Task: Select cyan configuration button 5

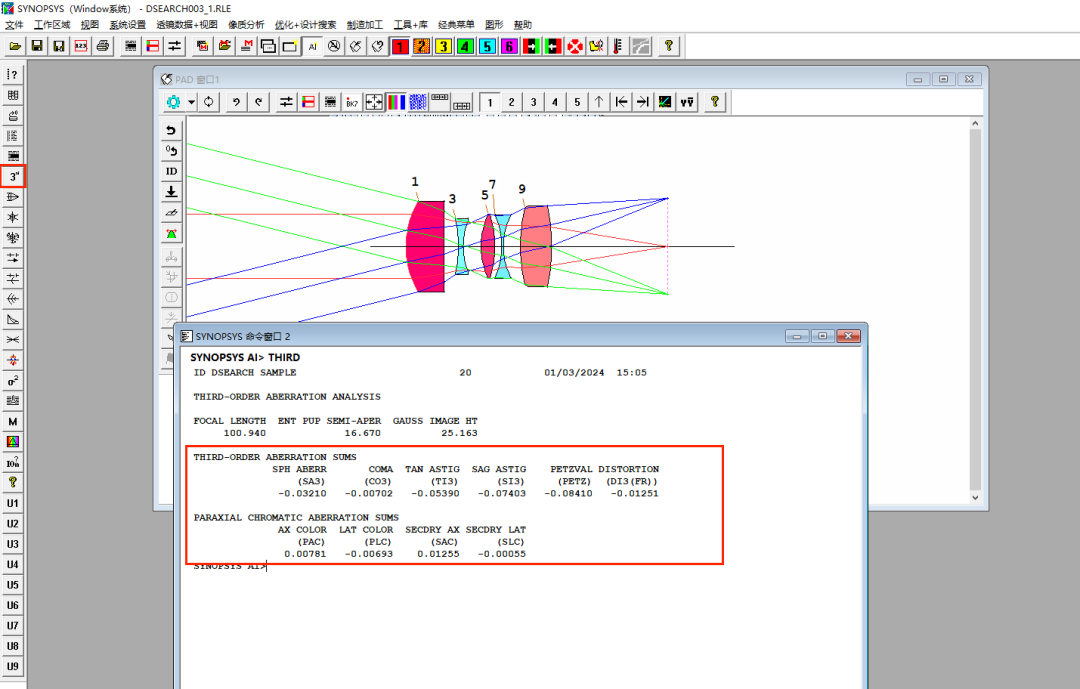Action: (487, 46)
